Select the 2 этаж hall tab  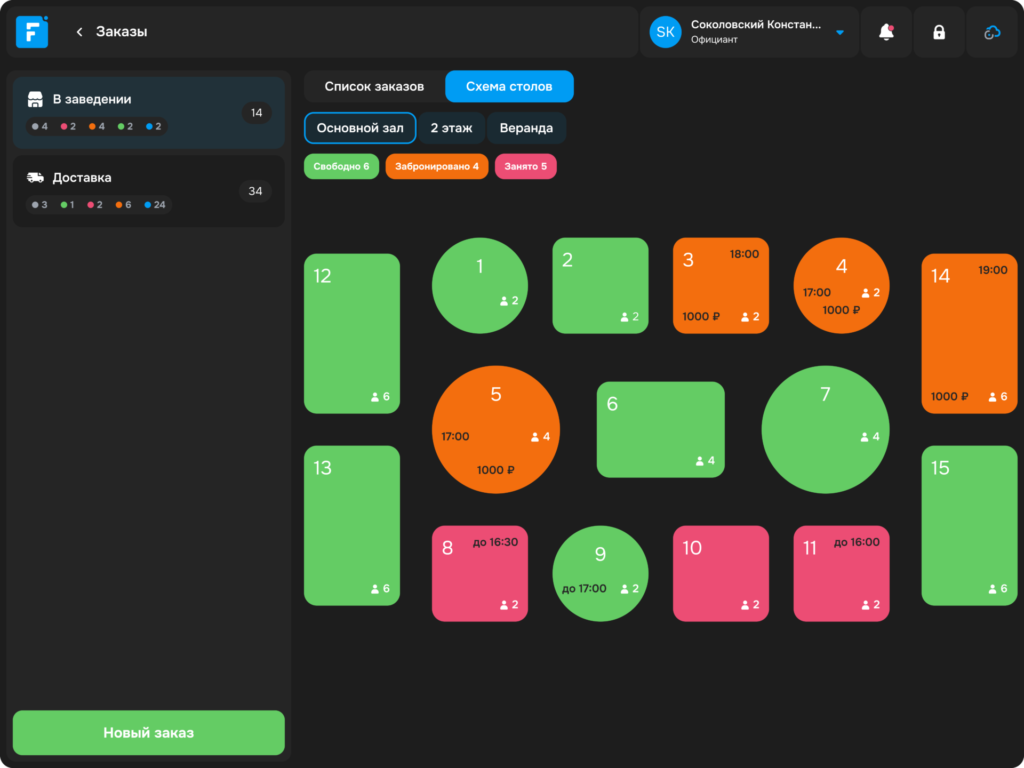coord(451,128)
